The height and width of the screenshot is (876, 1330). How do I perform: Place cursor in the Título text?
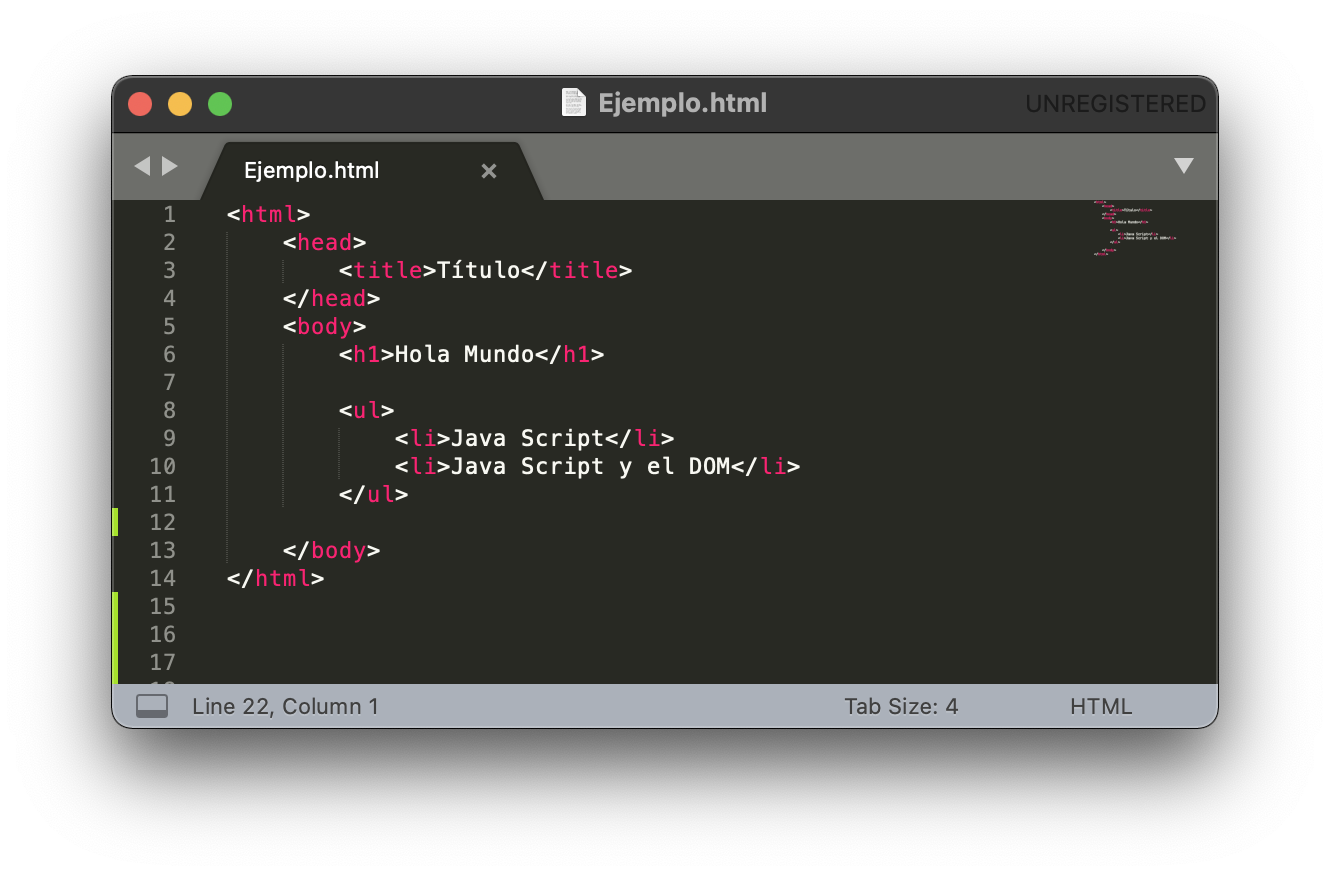click(479, 270)
